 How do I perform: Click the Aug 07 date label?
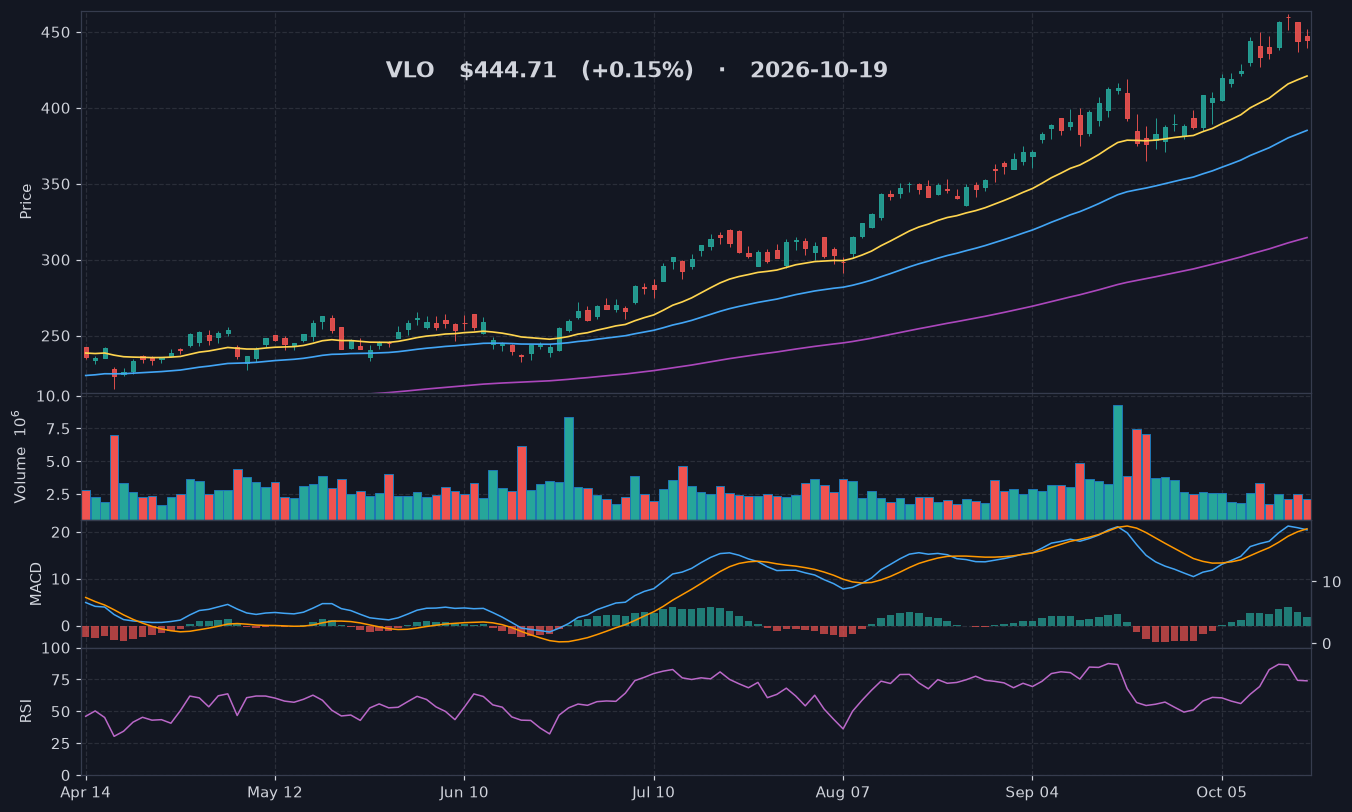coord(843,792)
